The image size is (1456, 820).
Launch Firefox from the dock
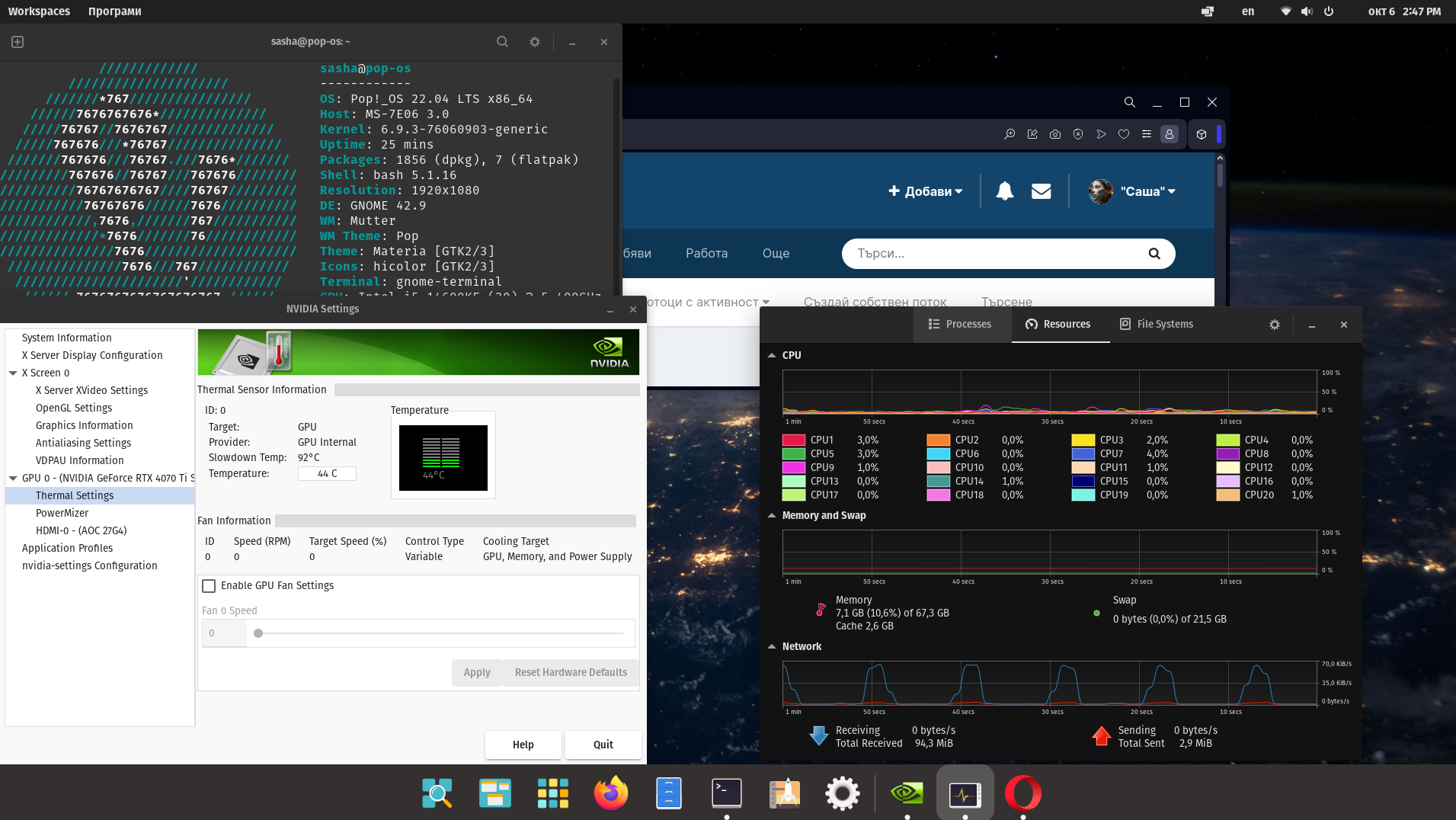pos(611,793)
